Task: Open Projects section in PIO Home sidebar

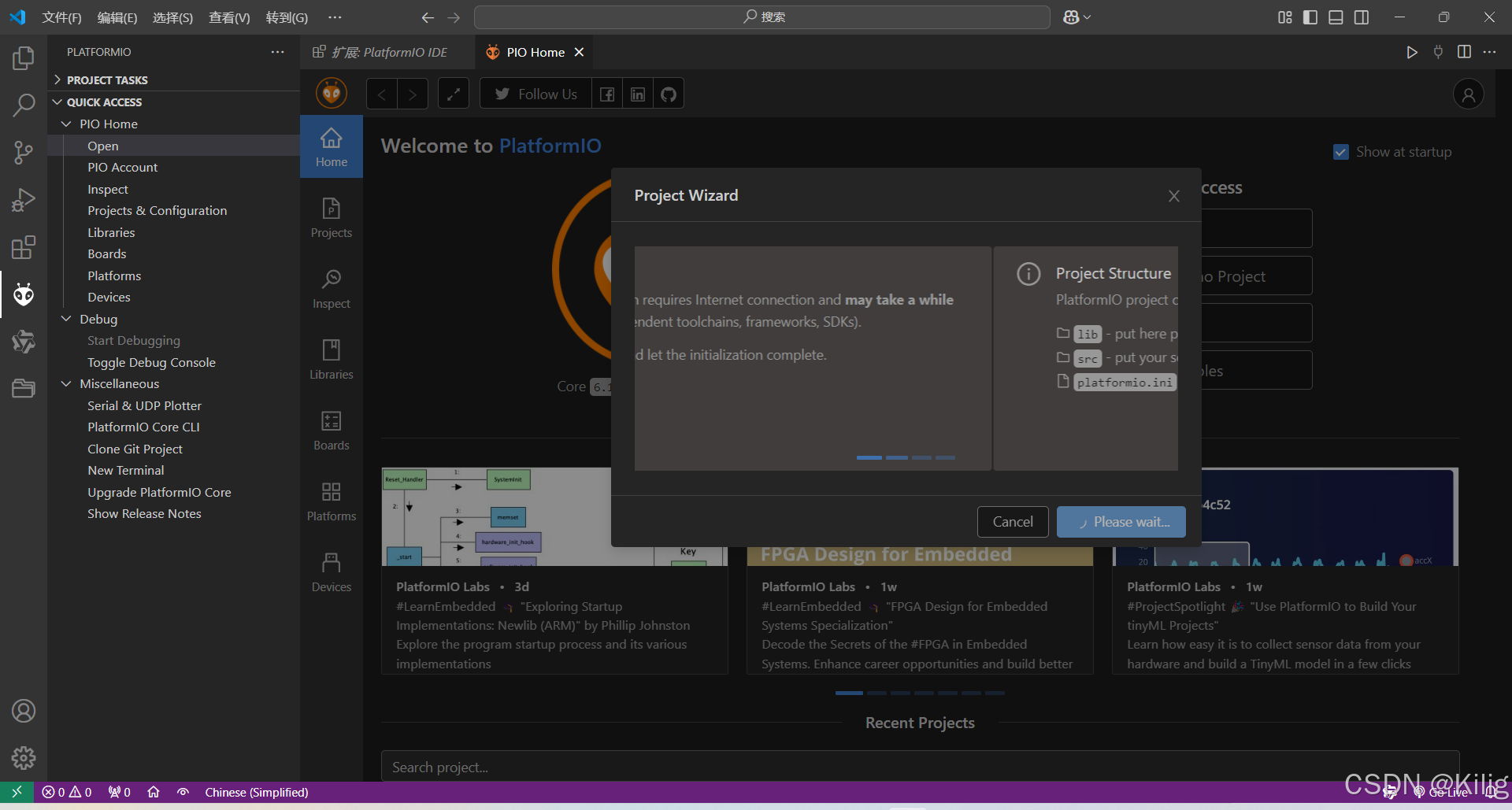Action: [x=332, y=218]
